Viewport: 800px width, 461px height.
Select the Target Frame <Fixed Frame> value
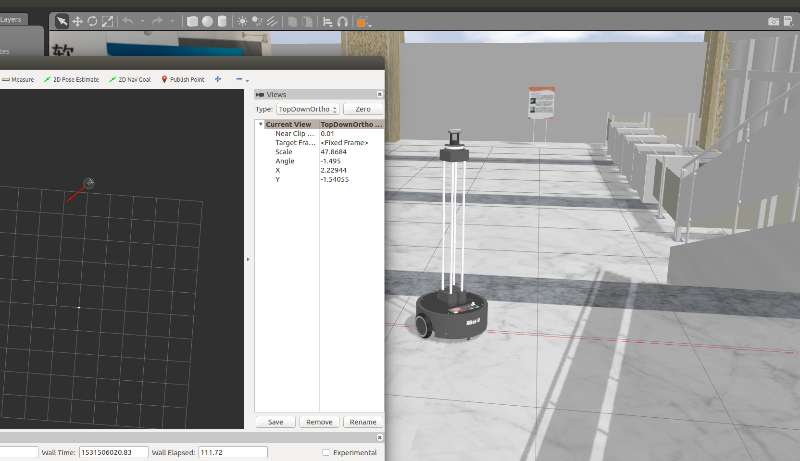(344, 143)
